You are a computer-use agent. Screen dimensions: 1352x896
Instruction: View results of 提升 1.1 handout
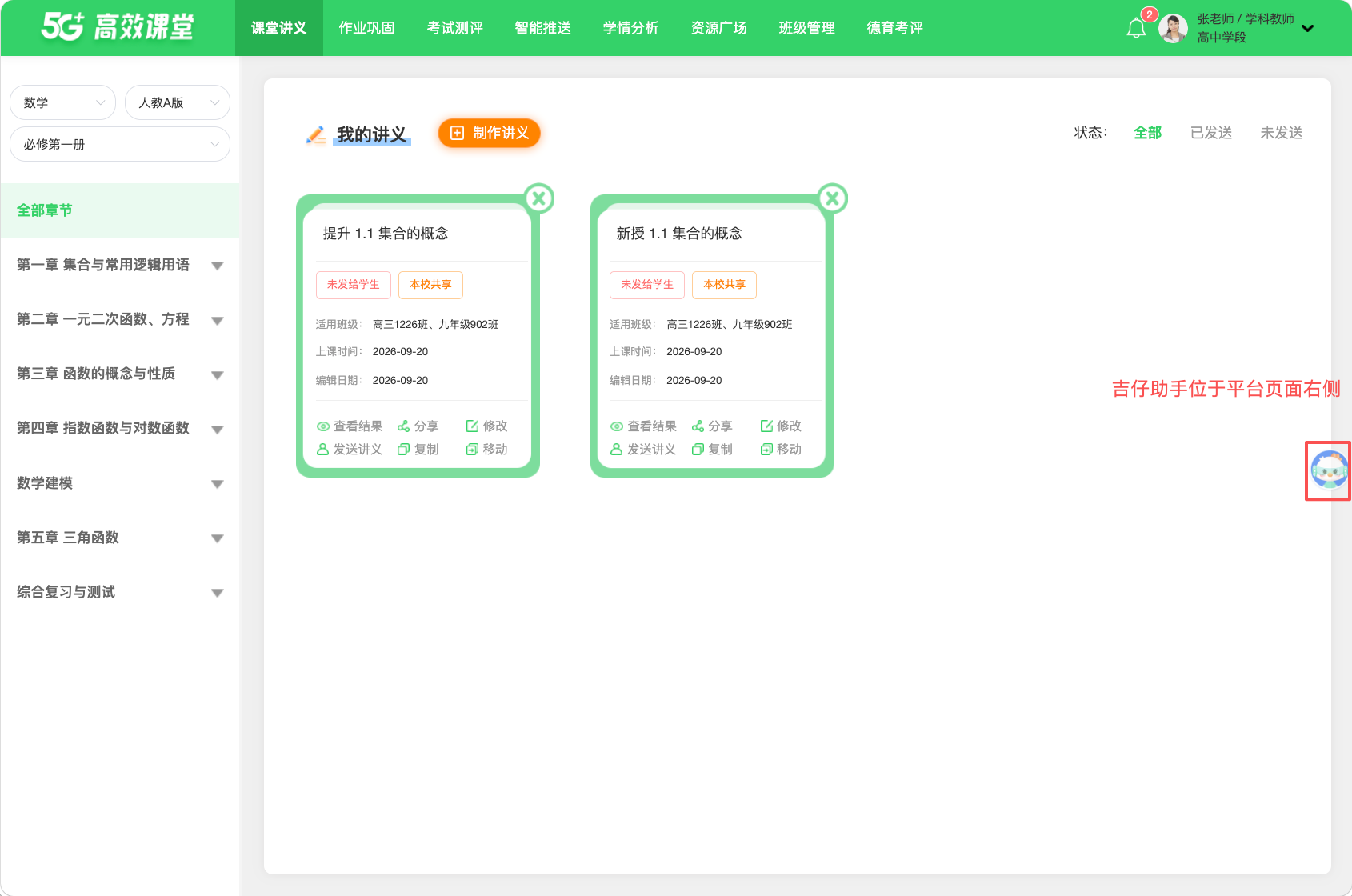350,426
